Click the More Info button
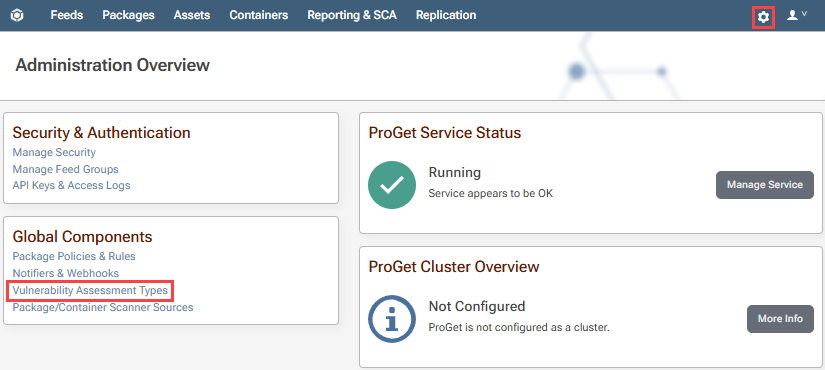Image resolution: width=825 pixels, height=370 pixels. 780,319
